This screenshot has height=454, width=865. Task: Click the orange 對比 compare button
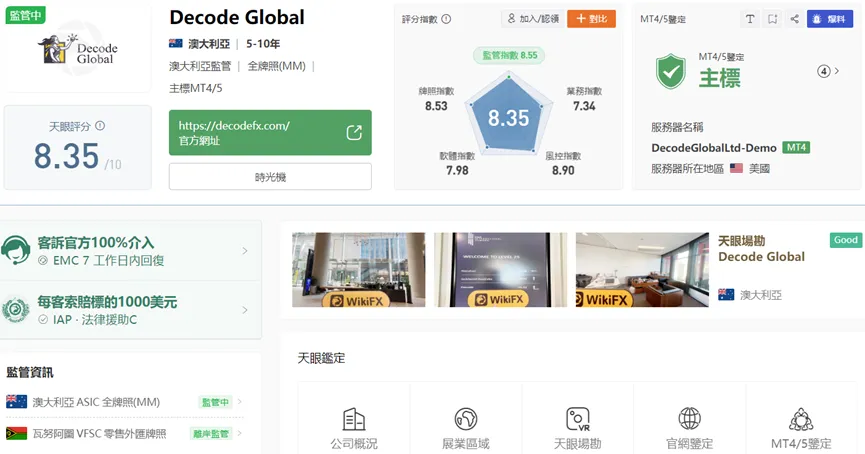click(591, 19)
